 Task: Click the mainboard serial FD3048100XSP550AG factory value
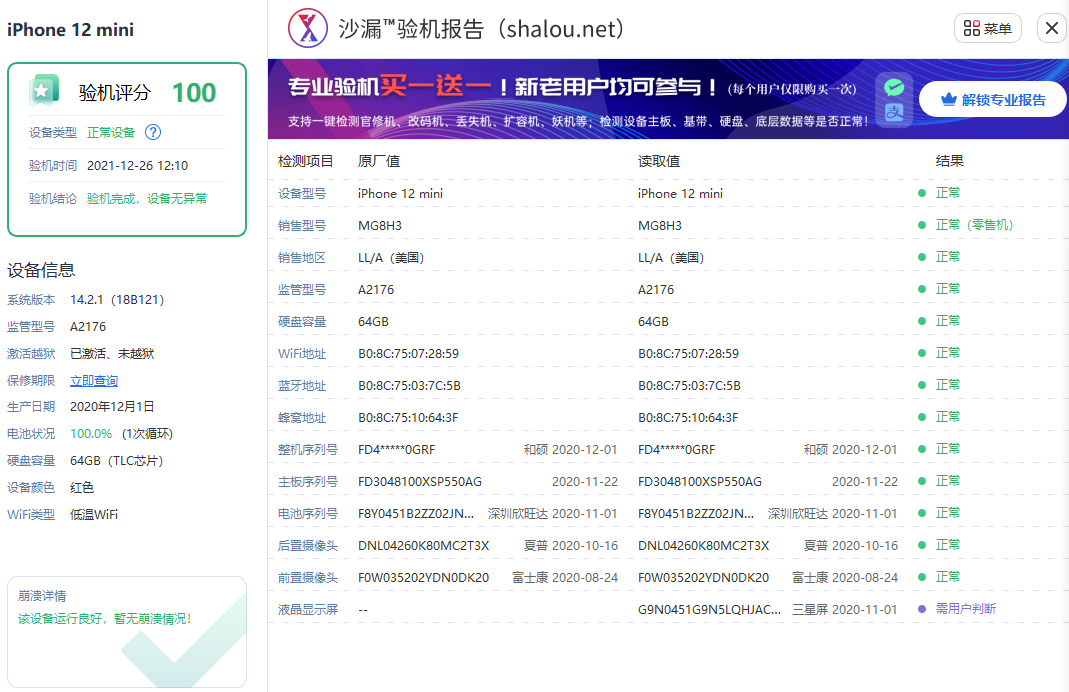420,482
